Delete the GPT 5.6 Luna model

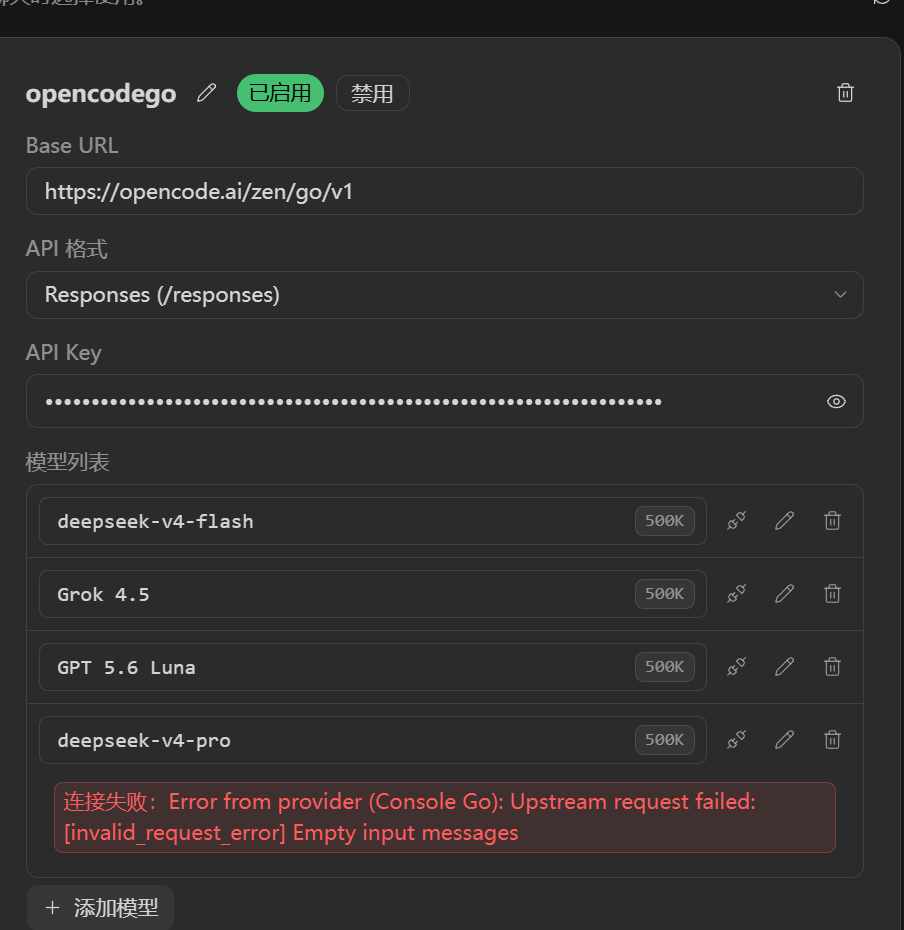point(832,667)
